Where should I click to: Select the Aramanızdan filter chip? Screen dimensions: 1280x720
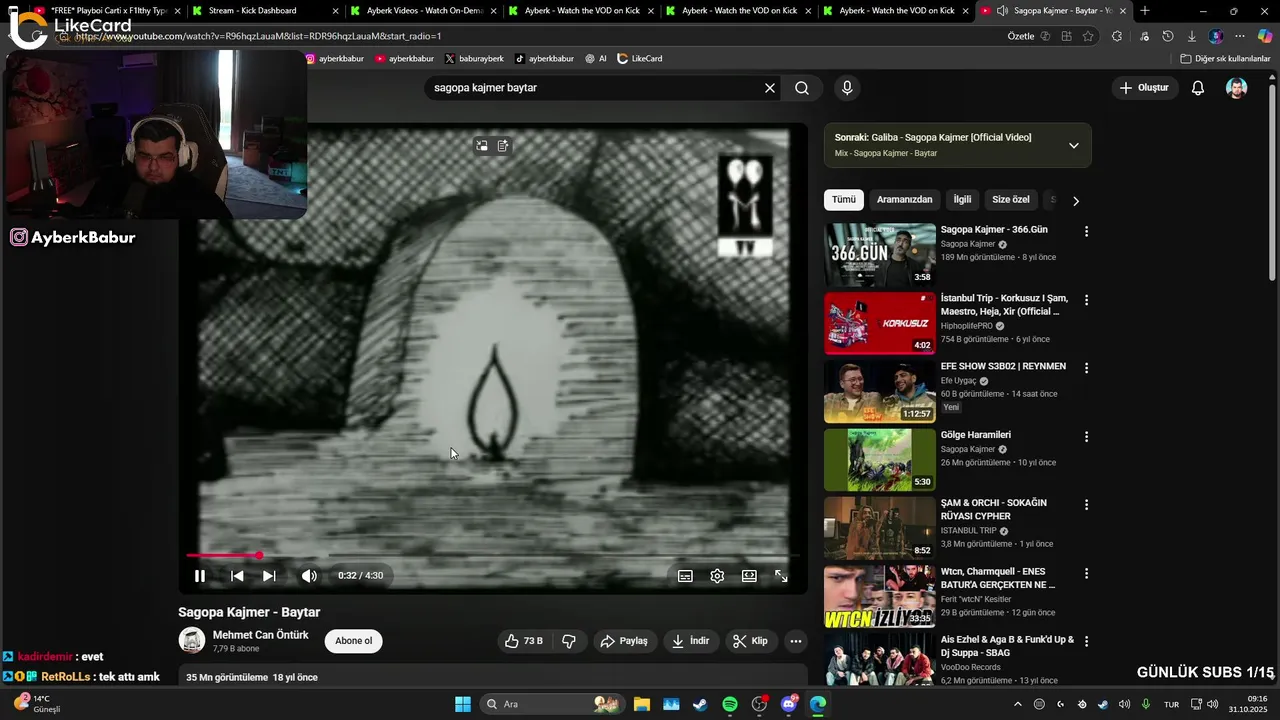(x=904, y=200)
